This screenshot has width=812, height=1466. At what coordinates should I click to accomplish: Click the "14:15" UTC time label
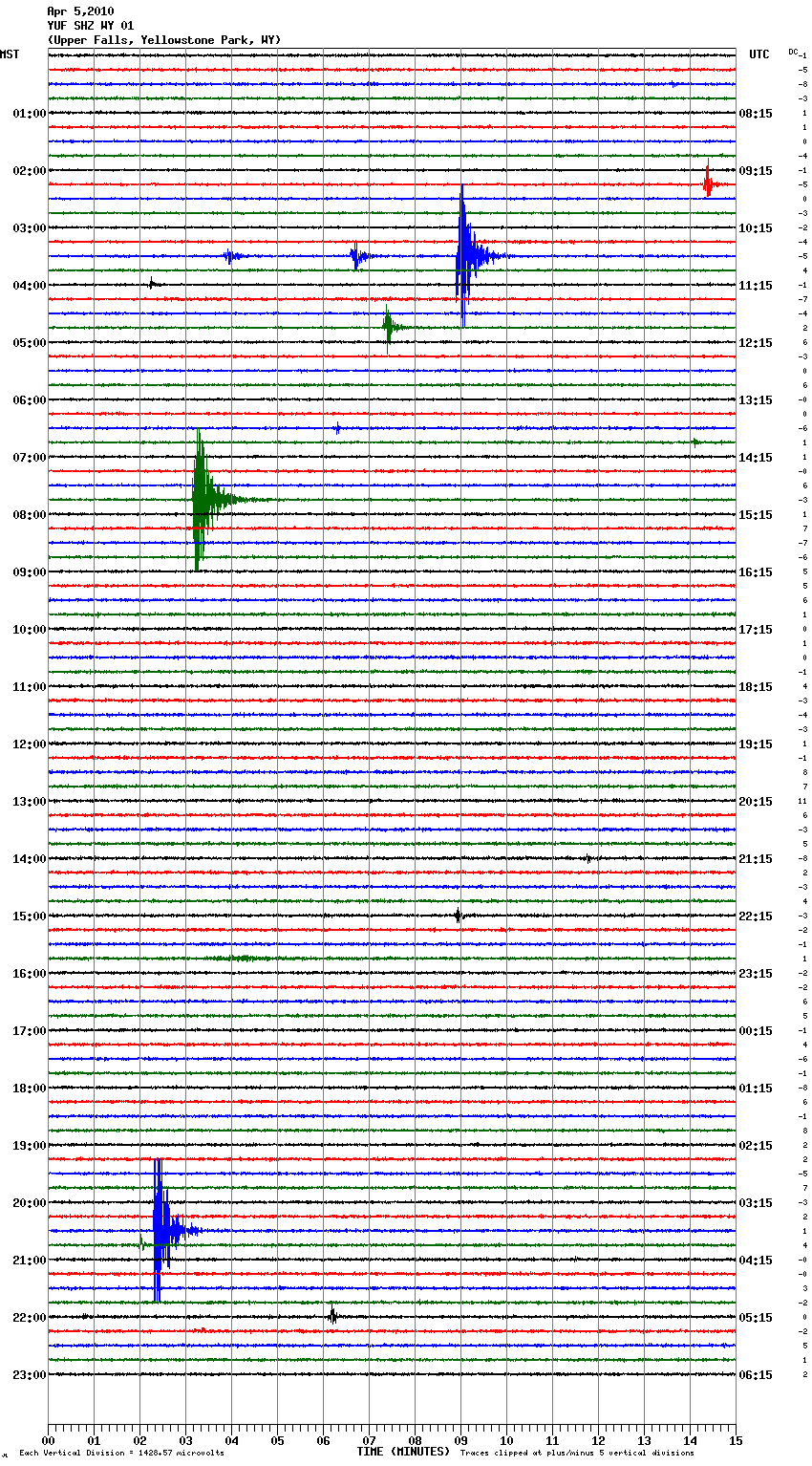coord(756,458)
